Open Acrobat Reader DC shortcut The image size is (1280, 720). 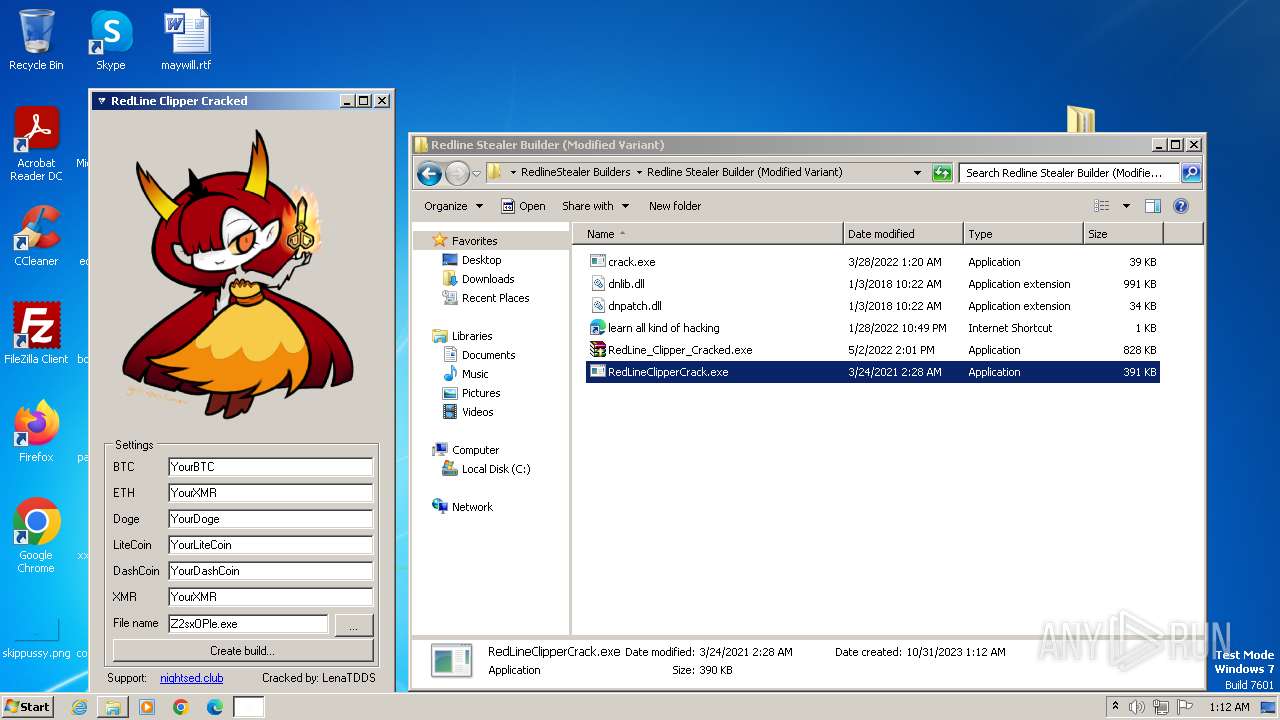(36, 145)
